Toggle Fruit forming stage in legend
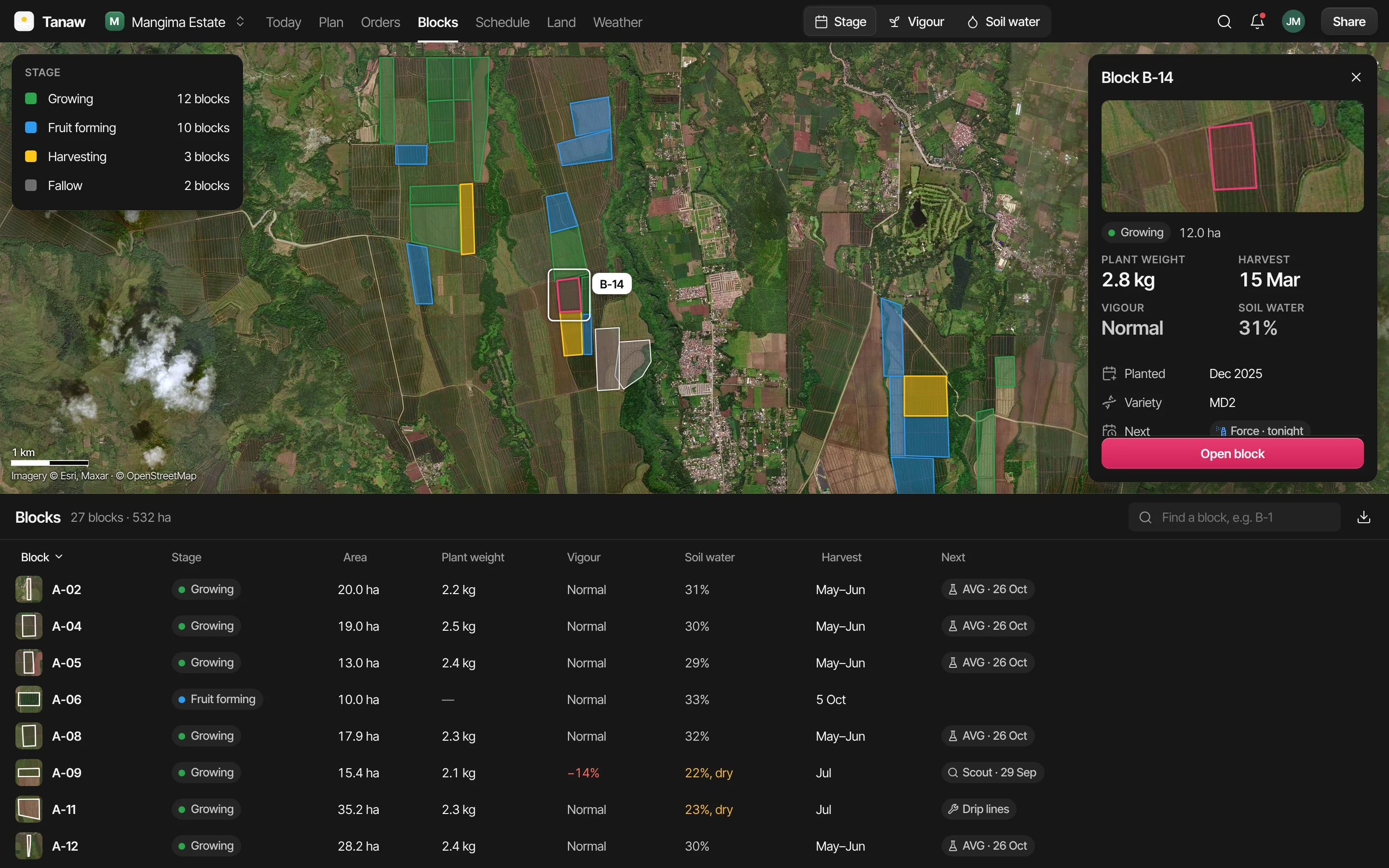 coord(127,127)
